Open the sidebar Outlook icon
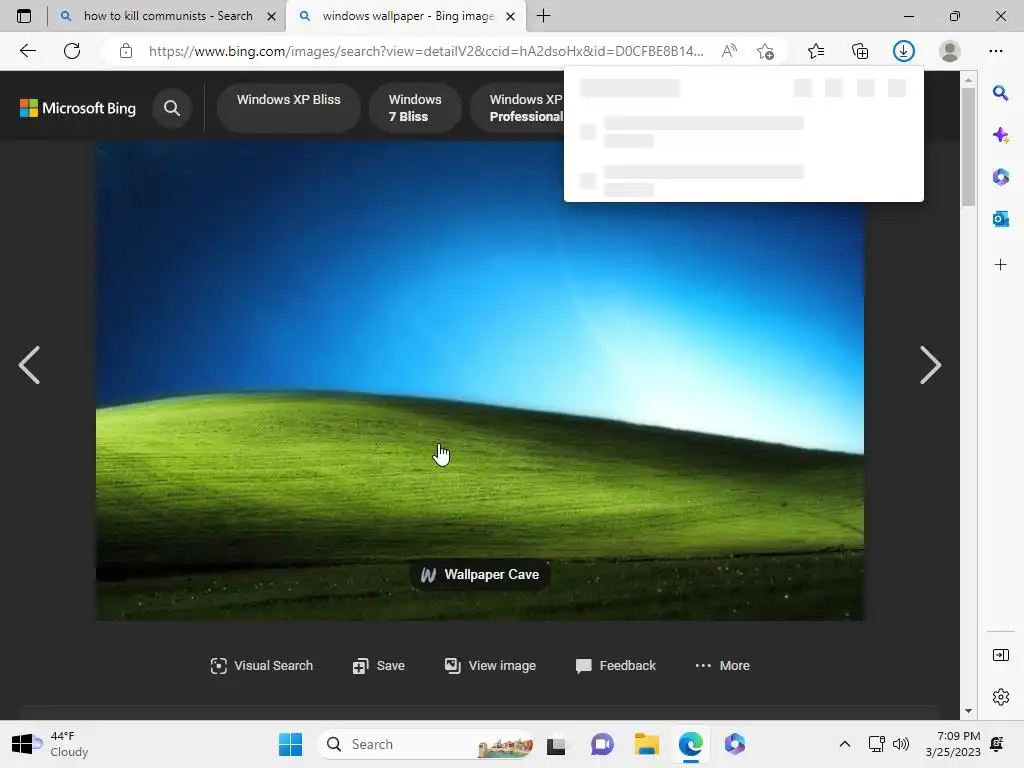 coord(1000,219)
